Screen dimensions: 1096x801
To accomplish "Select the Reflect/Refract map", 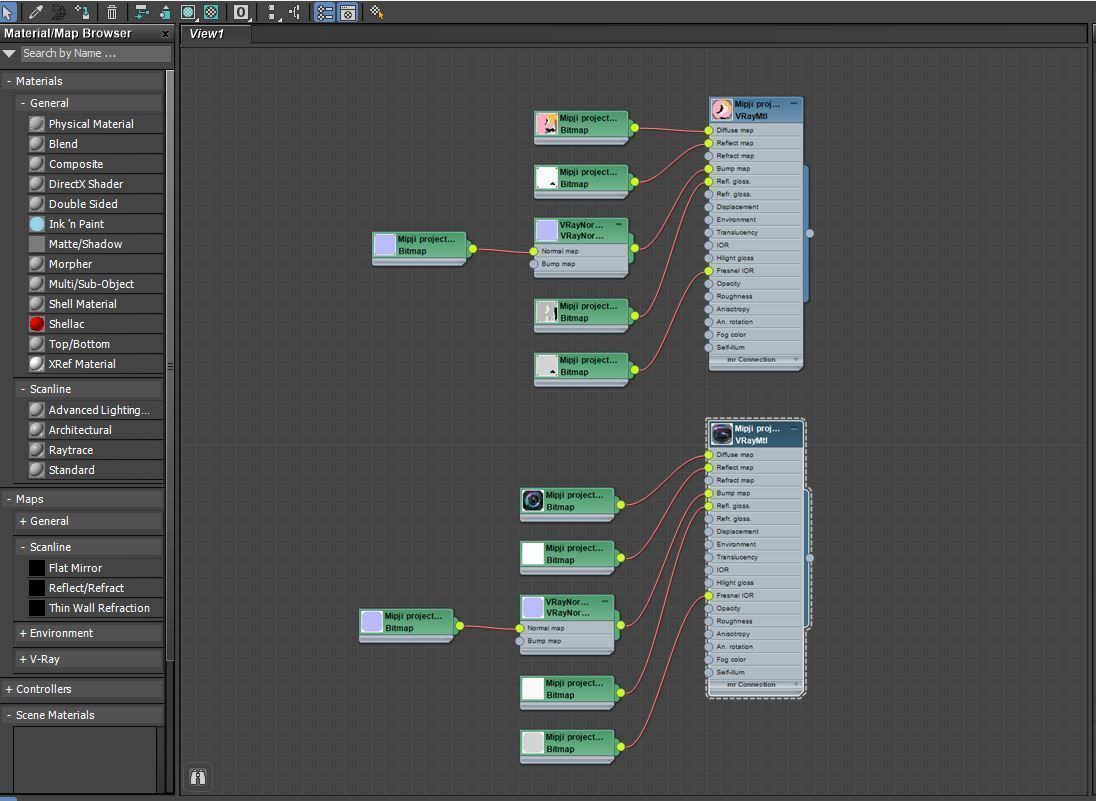I will (95, 588).
